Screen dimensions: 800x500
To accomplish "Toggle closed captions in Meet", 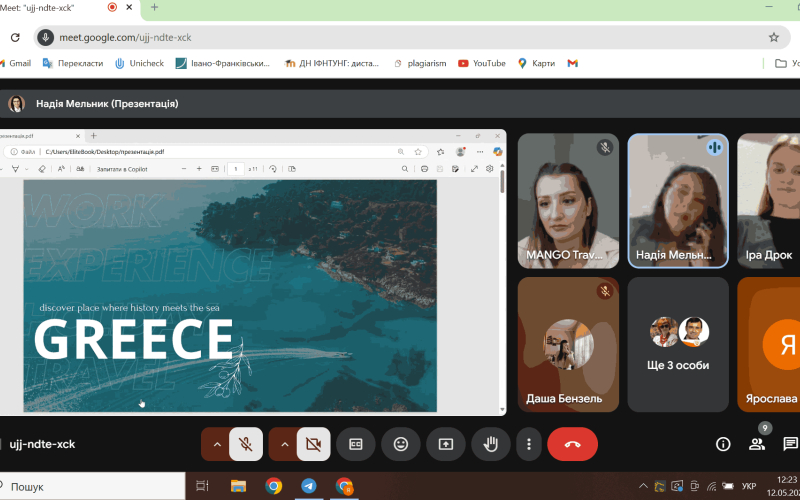I will click(356, 444).
